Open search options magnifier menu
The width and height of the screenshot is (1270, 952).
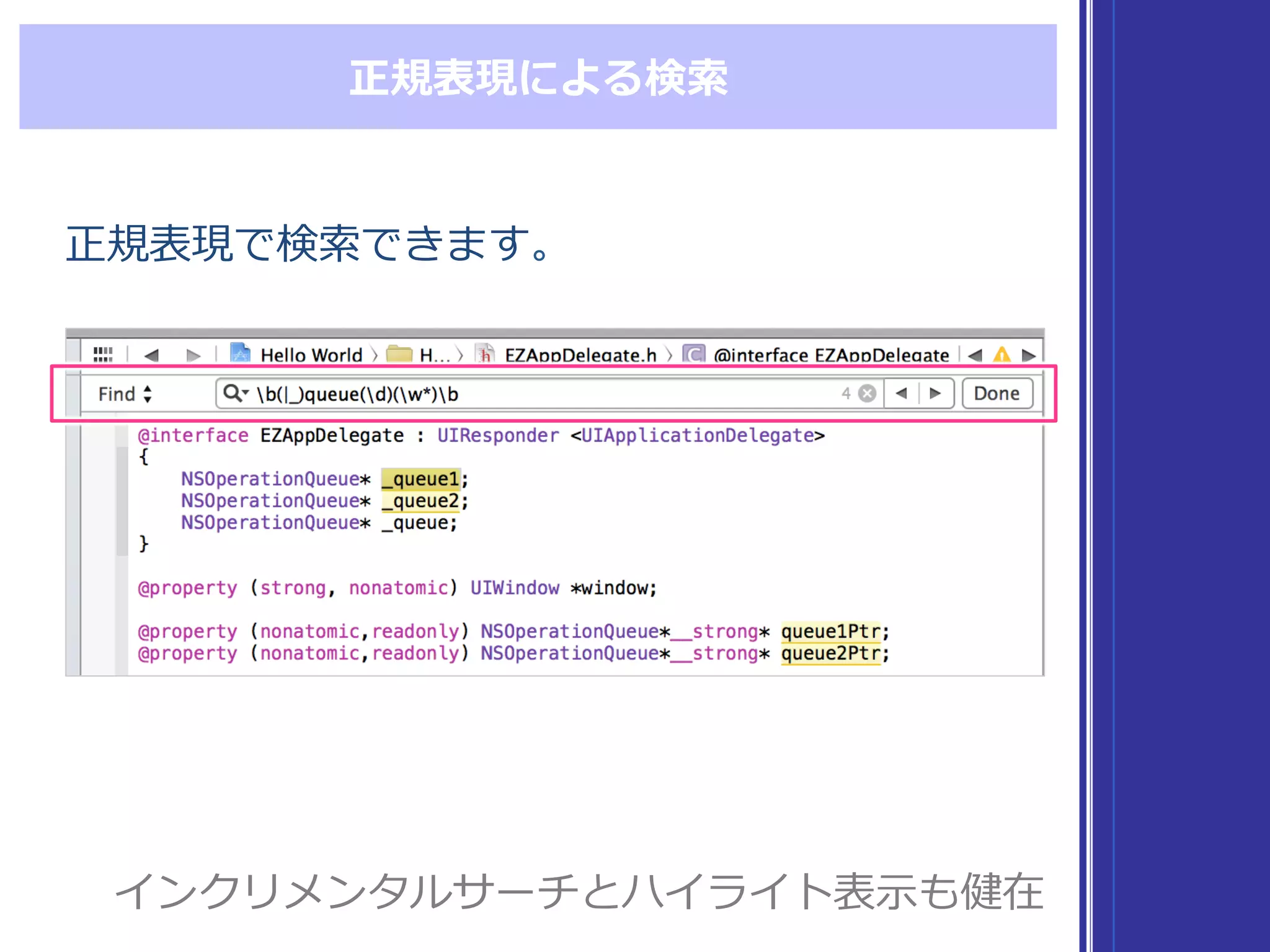[x=236, y=393]
